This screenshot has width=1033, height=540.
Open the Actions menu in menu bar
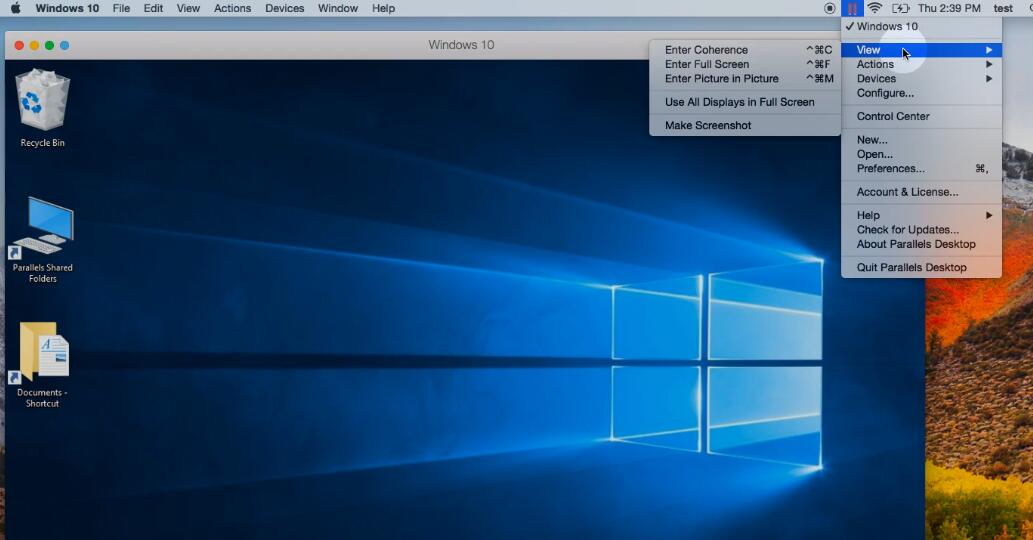233,8
